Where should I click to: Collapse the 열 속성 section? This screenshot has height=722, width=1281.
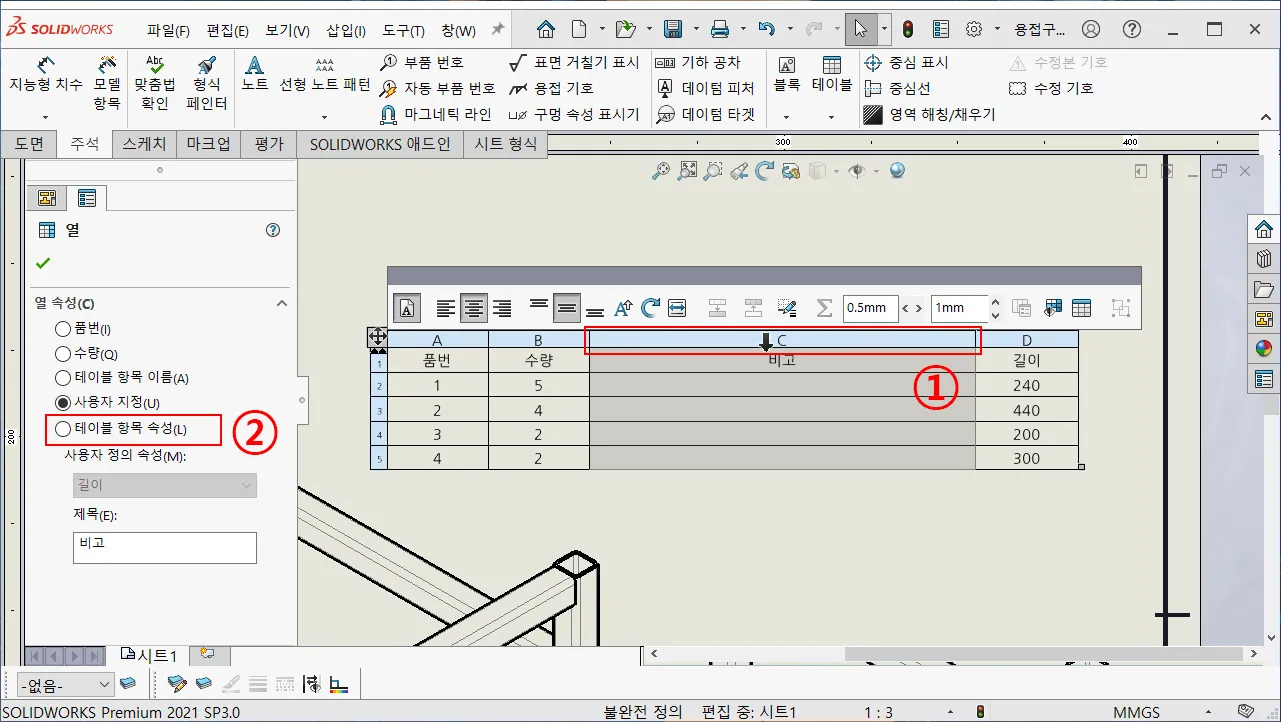tap(281, 303)
